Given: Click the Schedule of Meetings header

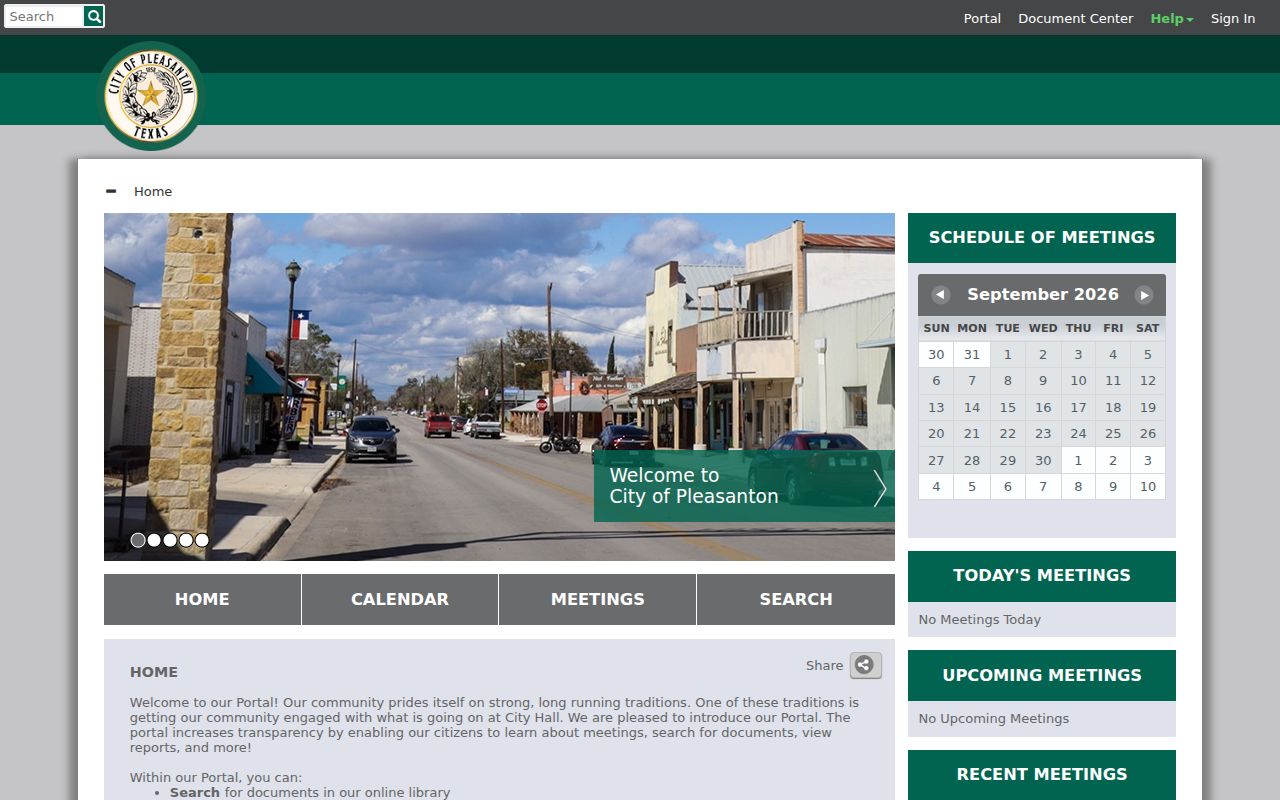Looking at the screenshot, I should [1042, 237].
